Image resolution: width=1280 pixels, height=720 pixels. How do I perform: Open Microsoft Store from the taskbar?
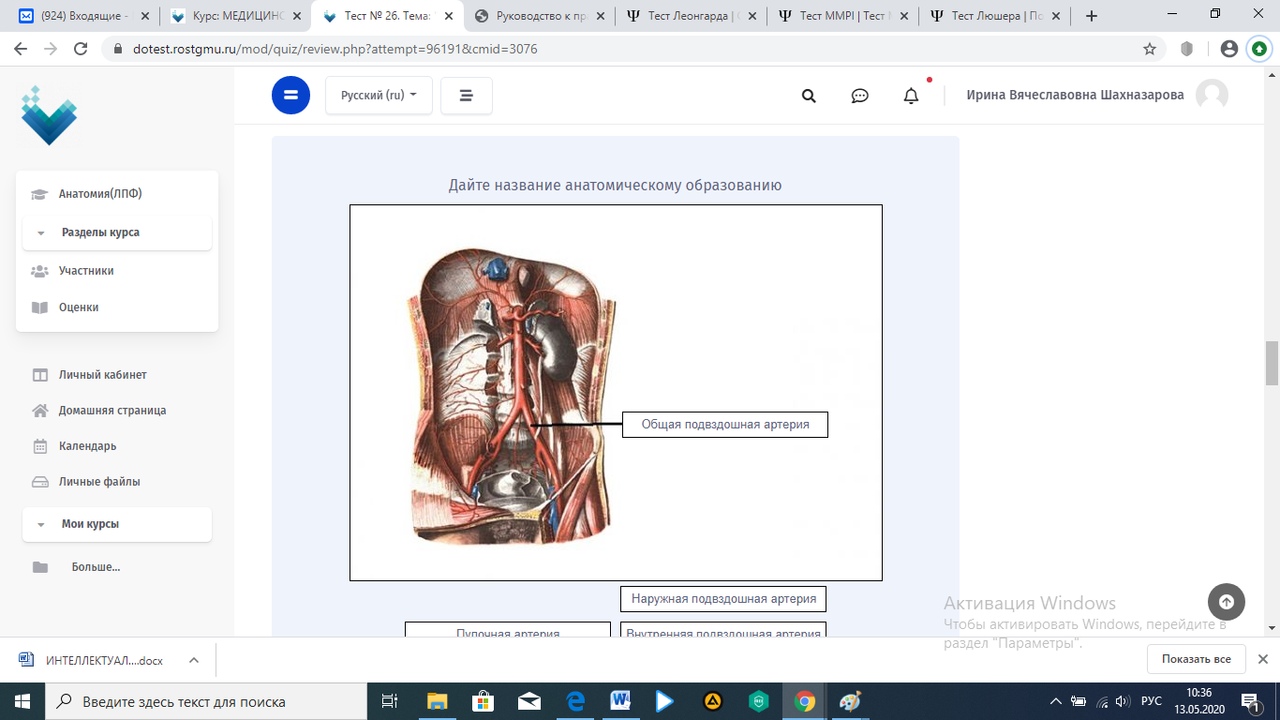tap(483, 701)
